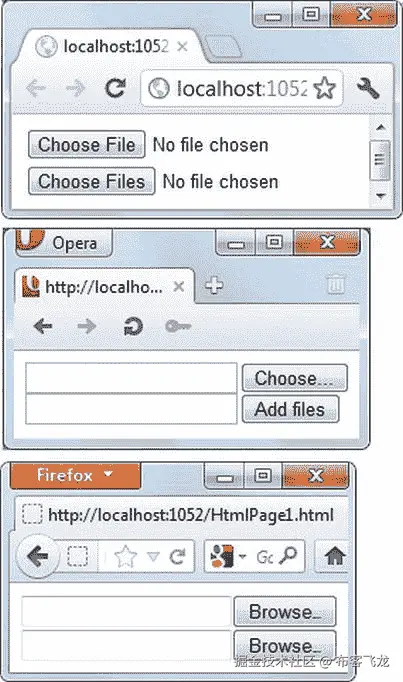Open the Firefox orange menu dropdown
The height and width of the screenshot is (682, 403).
click(x=75, y=475)
